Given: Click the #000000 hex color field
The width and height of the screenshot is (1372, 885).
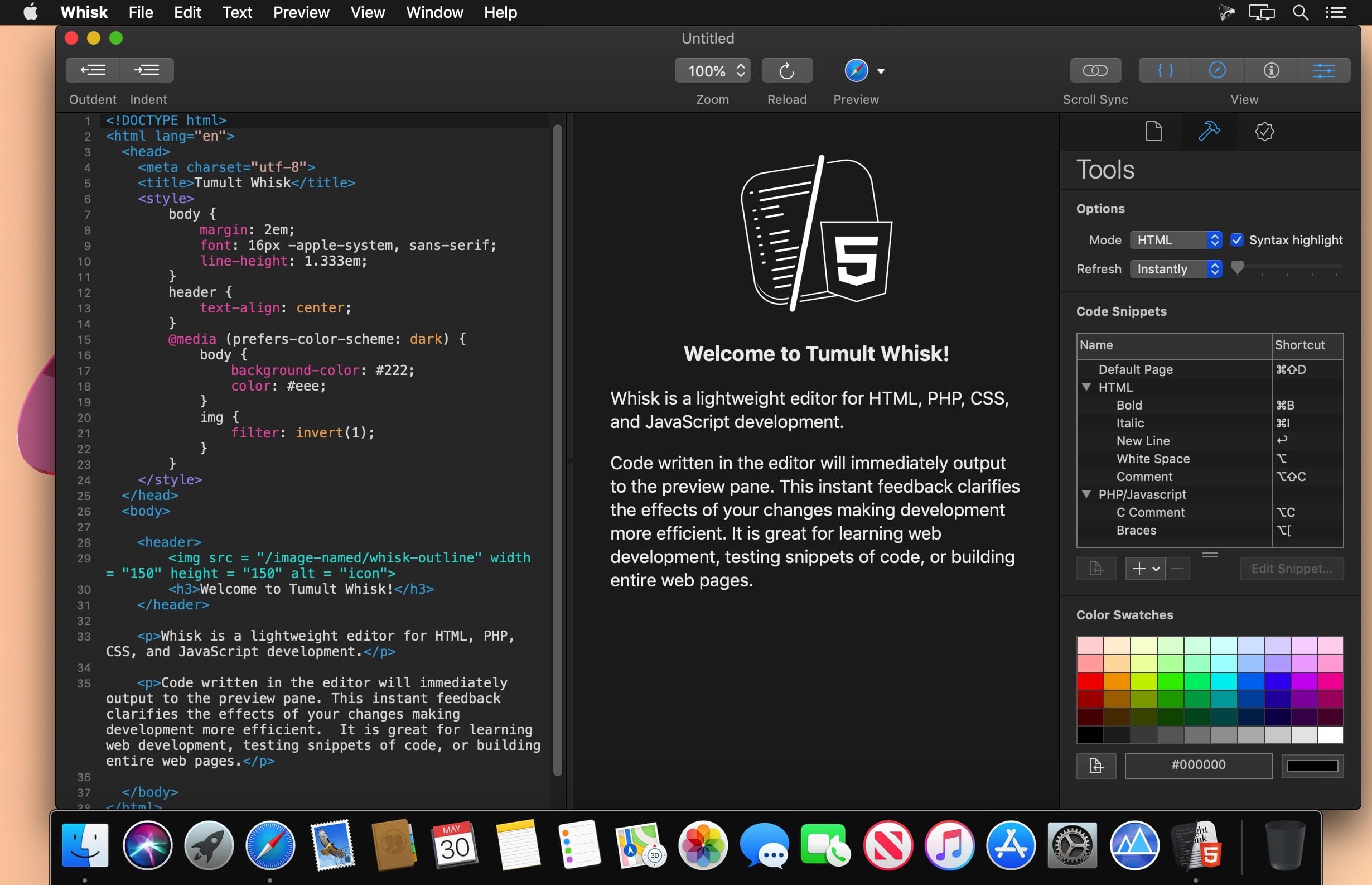Looking at the screenshot, I should pyautogui.click(x=1198, y=765).
